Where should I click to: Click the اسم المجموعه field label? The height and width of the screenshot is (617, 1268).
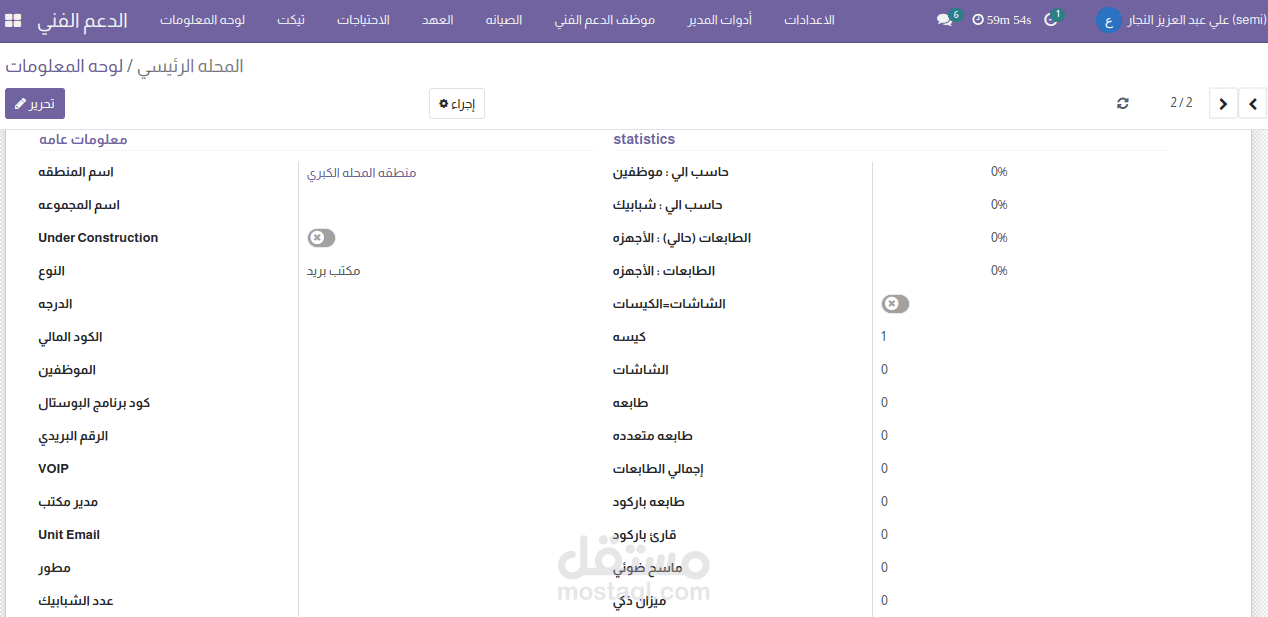click(x=79, y=205)
